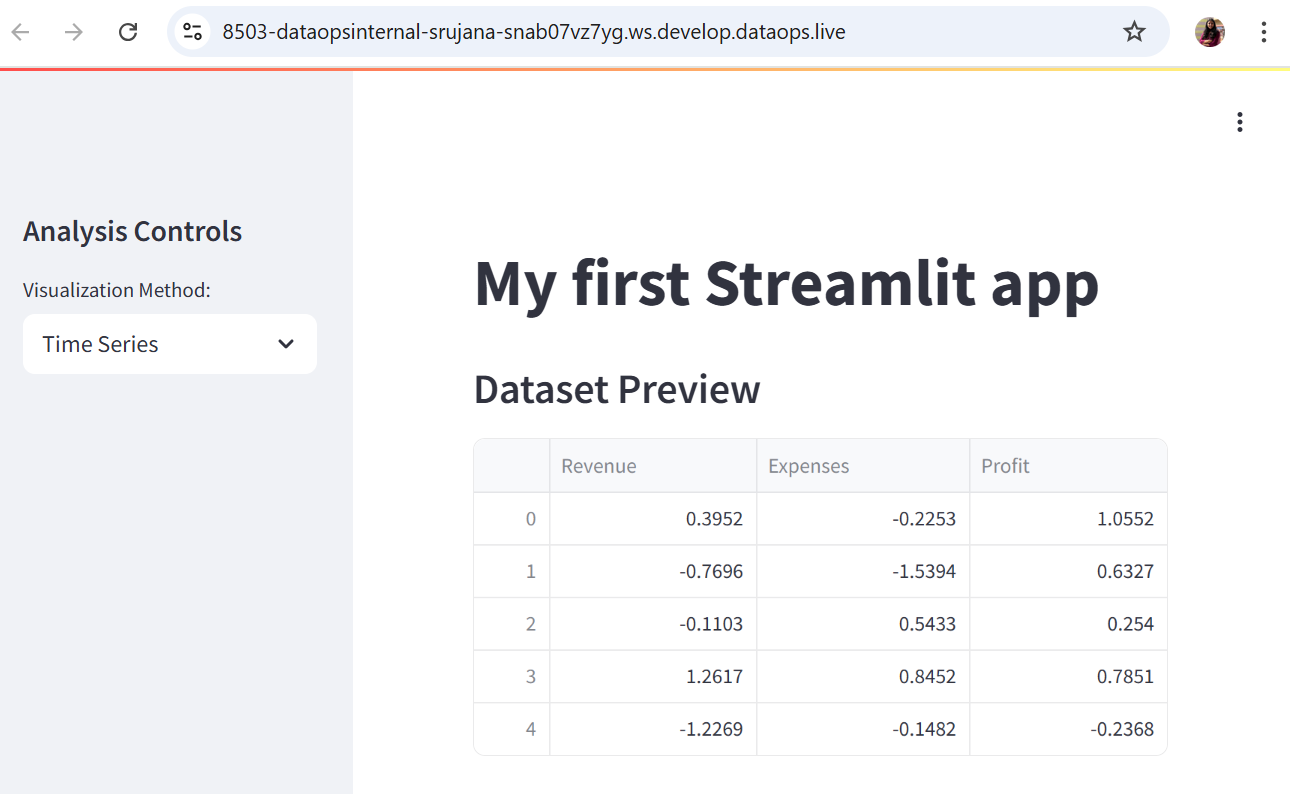Select Profit cell 0.6327

1068,572
